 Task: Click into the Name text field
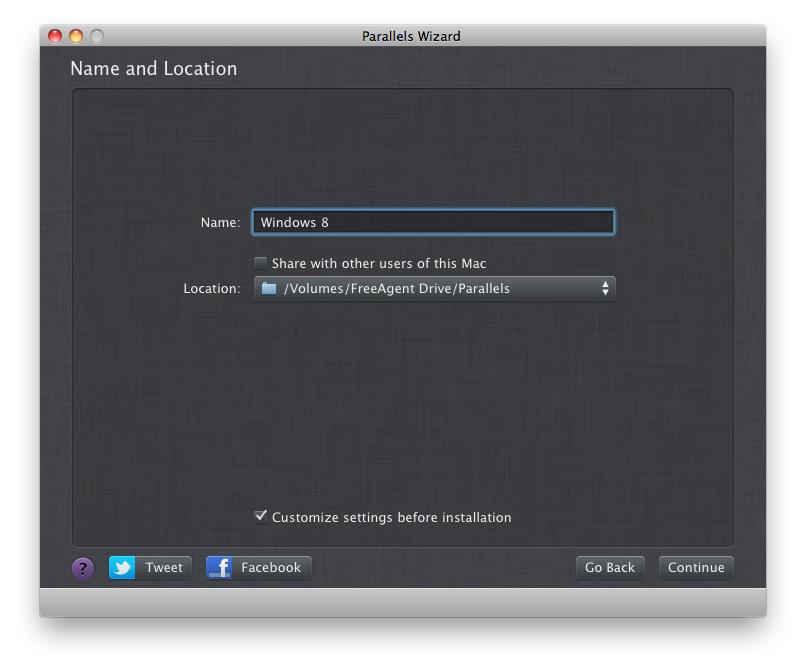point(433,222)
